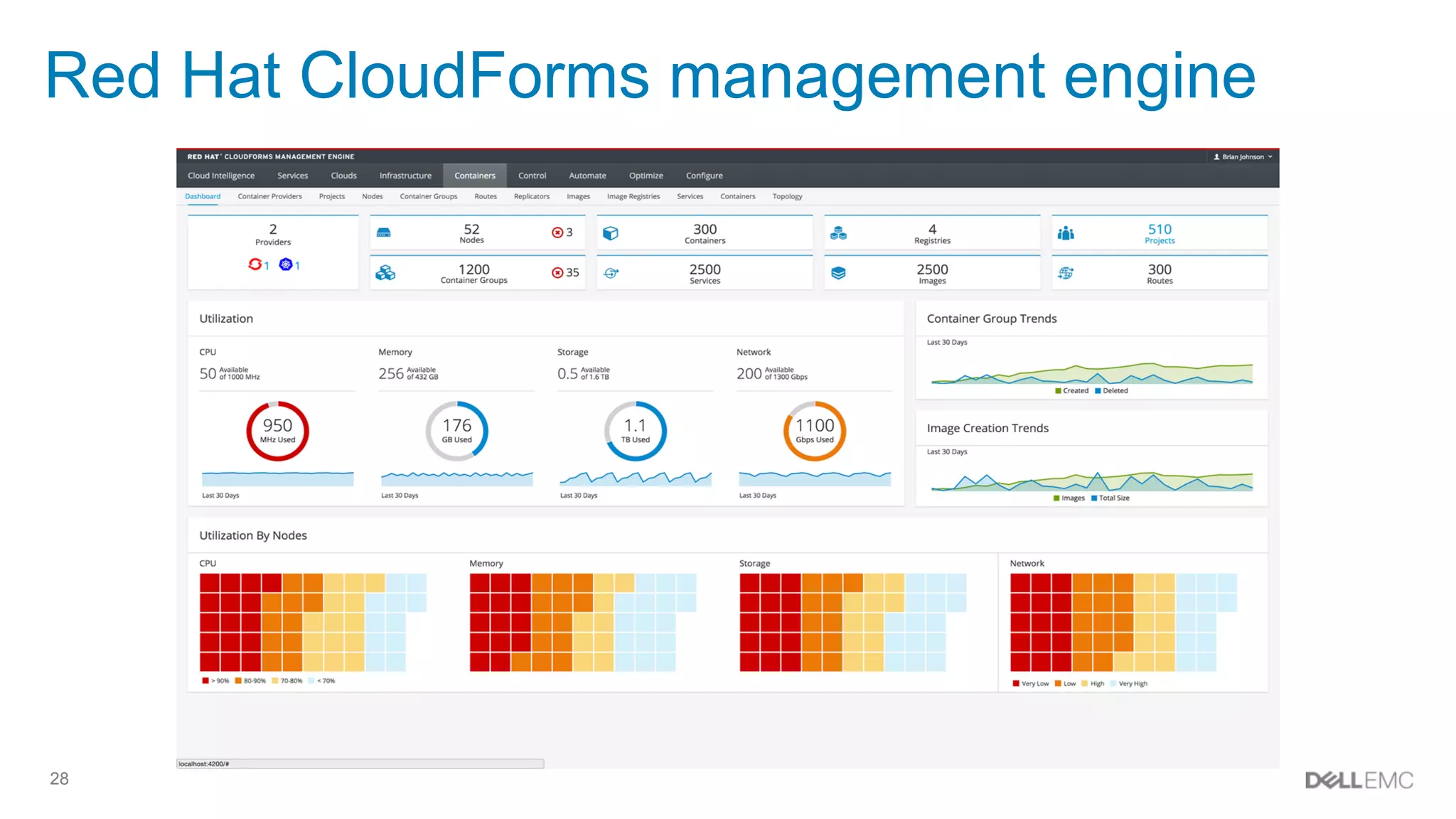The image size is (1456, 819).
Task: Open the top navigation Services menu
Action: point(292,176)
